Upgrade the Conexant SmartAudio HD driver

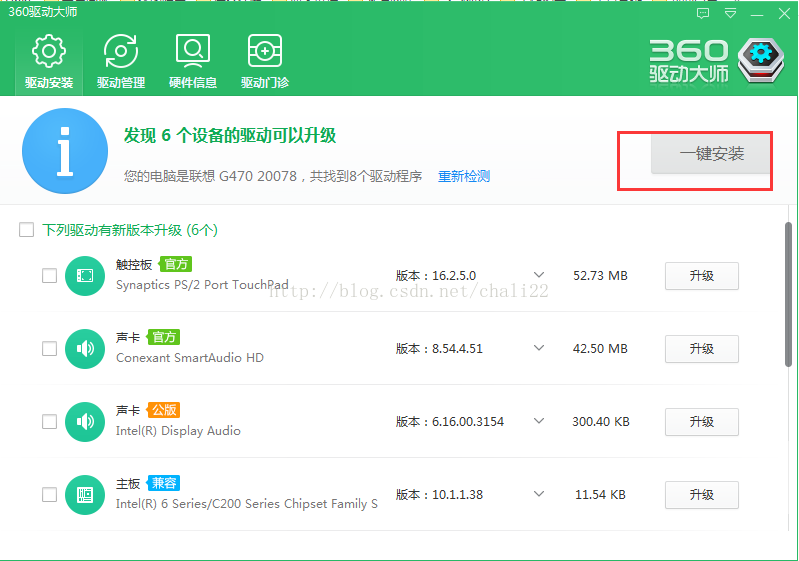(x=702, y=349)
